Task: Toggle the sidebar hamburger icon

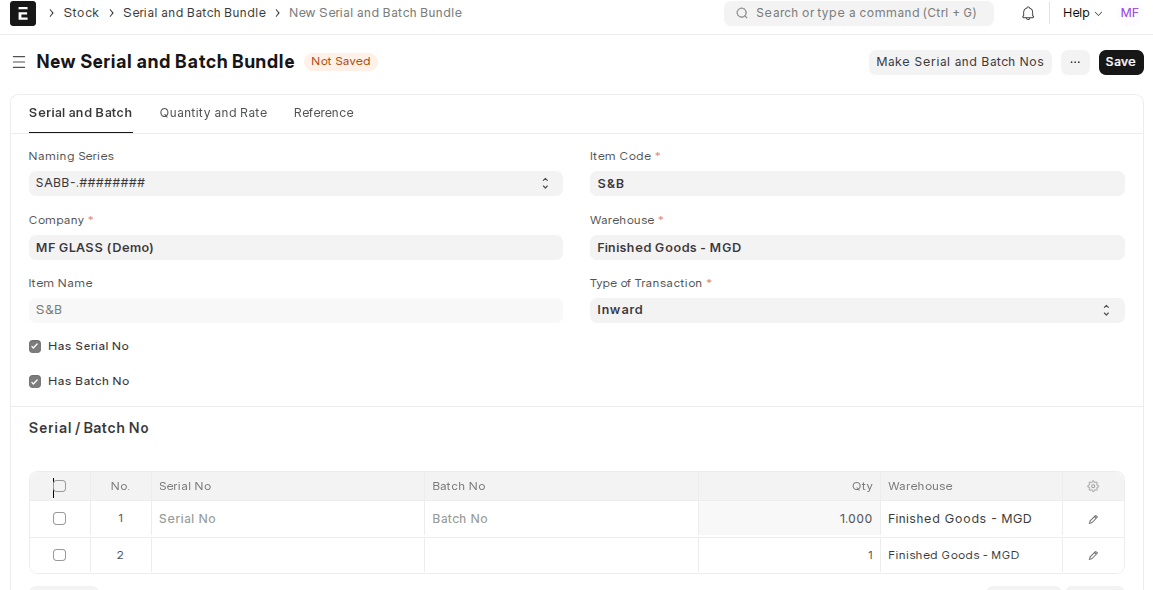Action: [19, 63]
